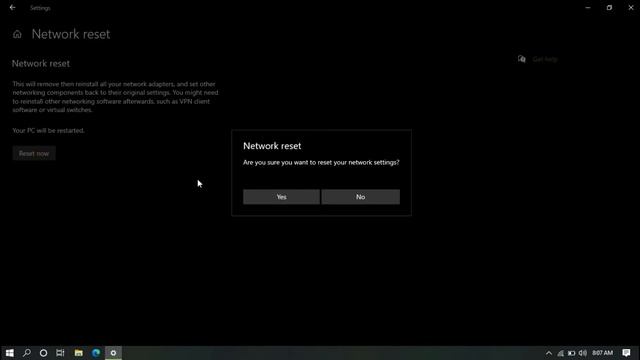Restore down the Settings window
The height and width of the screenshot is (360, 640).
point(609,7)
